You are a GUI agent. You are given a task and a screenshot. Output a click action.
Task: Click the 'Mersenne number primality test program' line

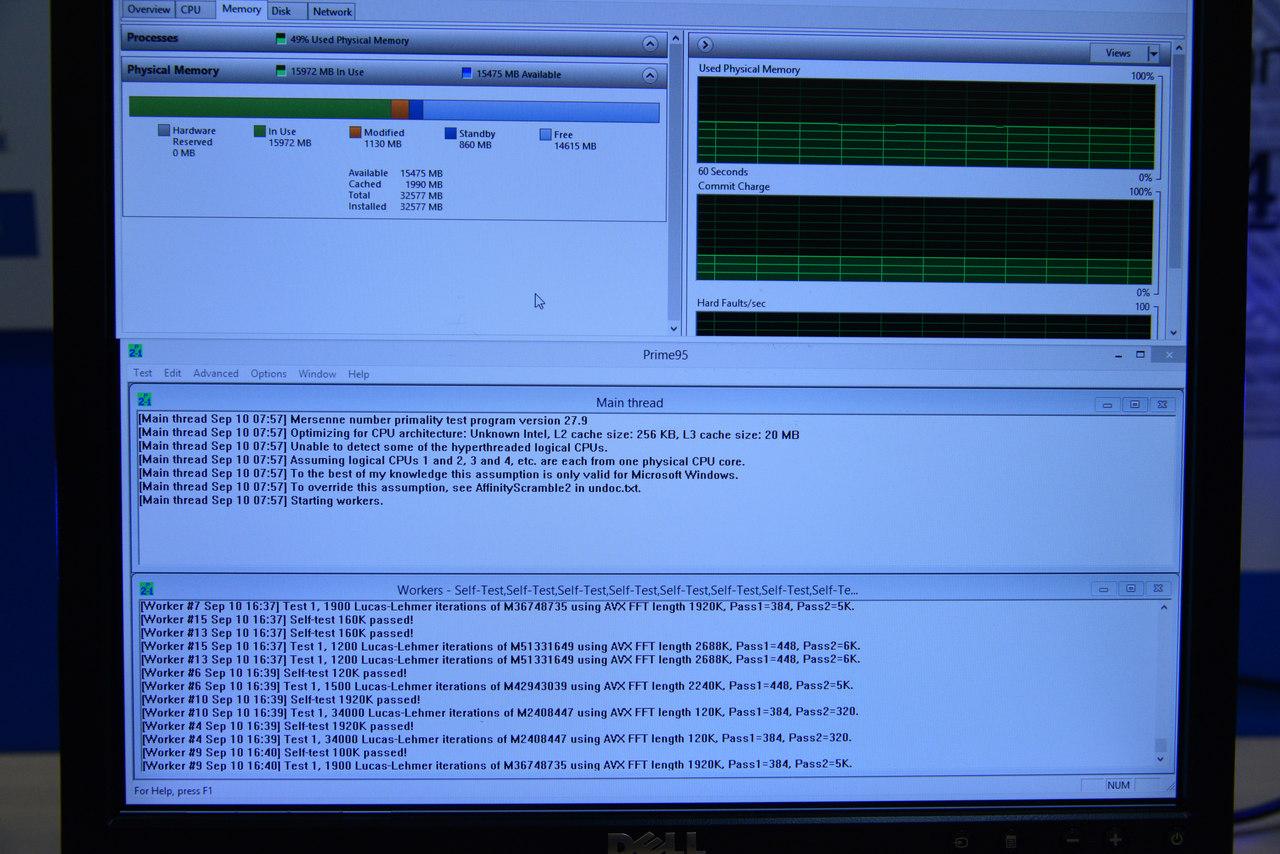(x=363, y=420)
